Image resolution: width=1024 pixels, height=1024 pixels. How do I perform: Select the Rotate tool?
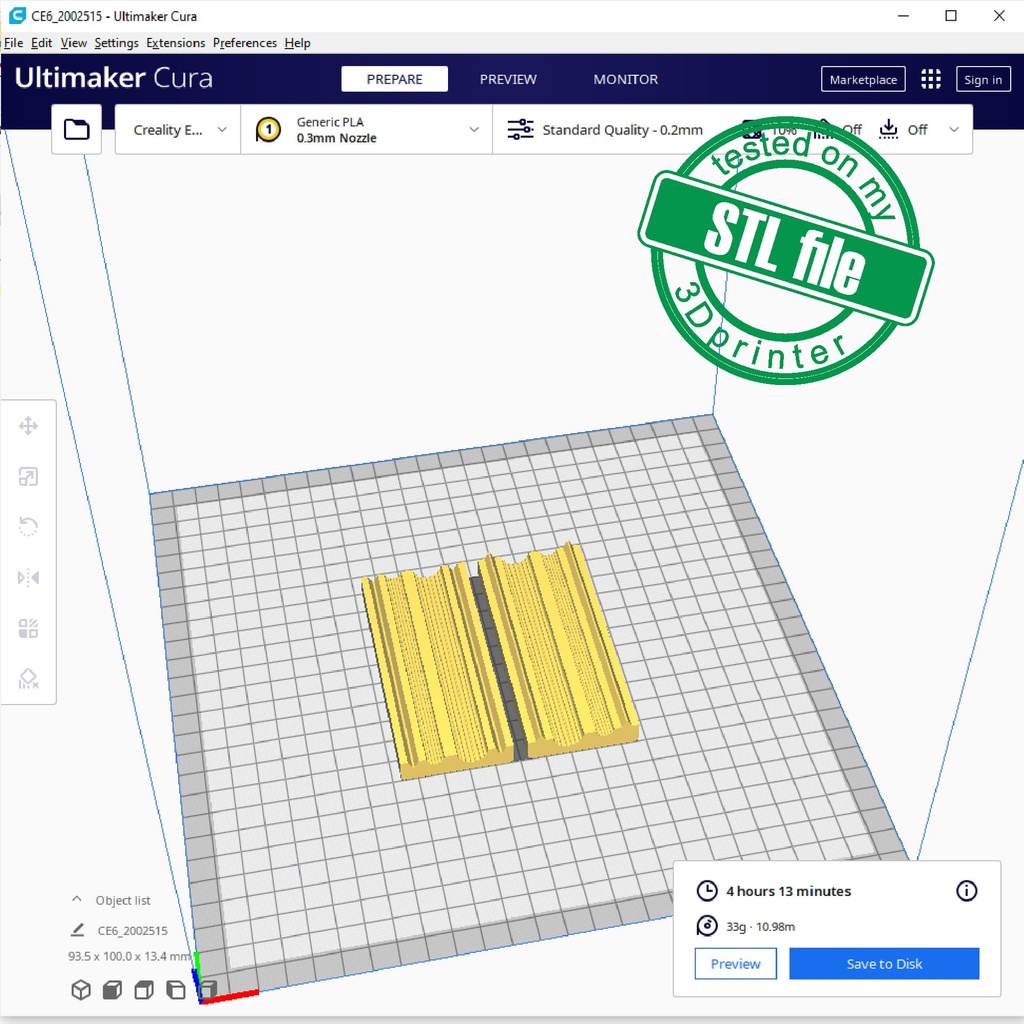coord(28,527)
